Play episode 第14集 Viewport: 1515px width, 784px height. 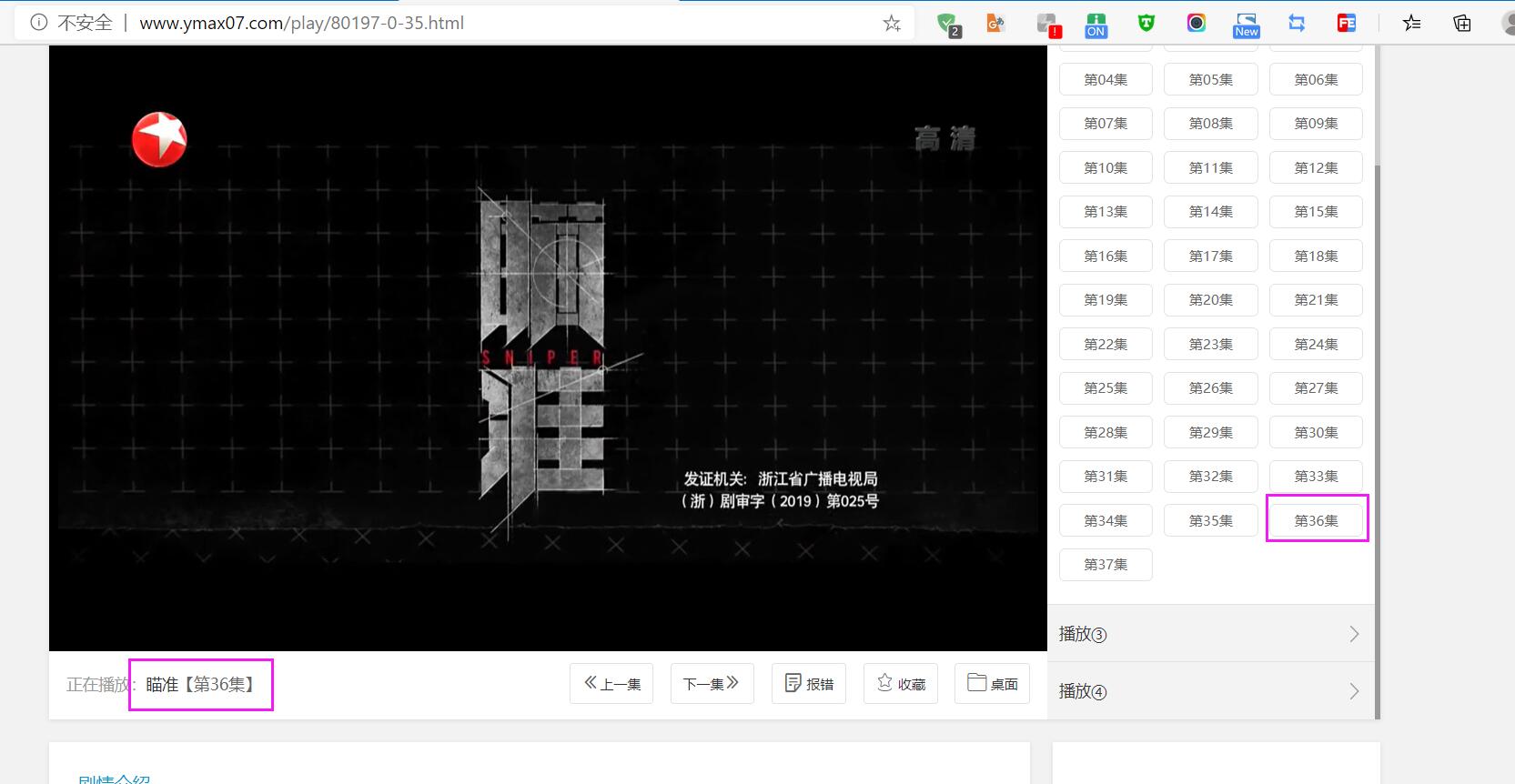point(1211,211)
